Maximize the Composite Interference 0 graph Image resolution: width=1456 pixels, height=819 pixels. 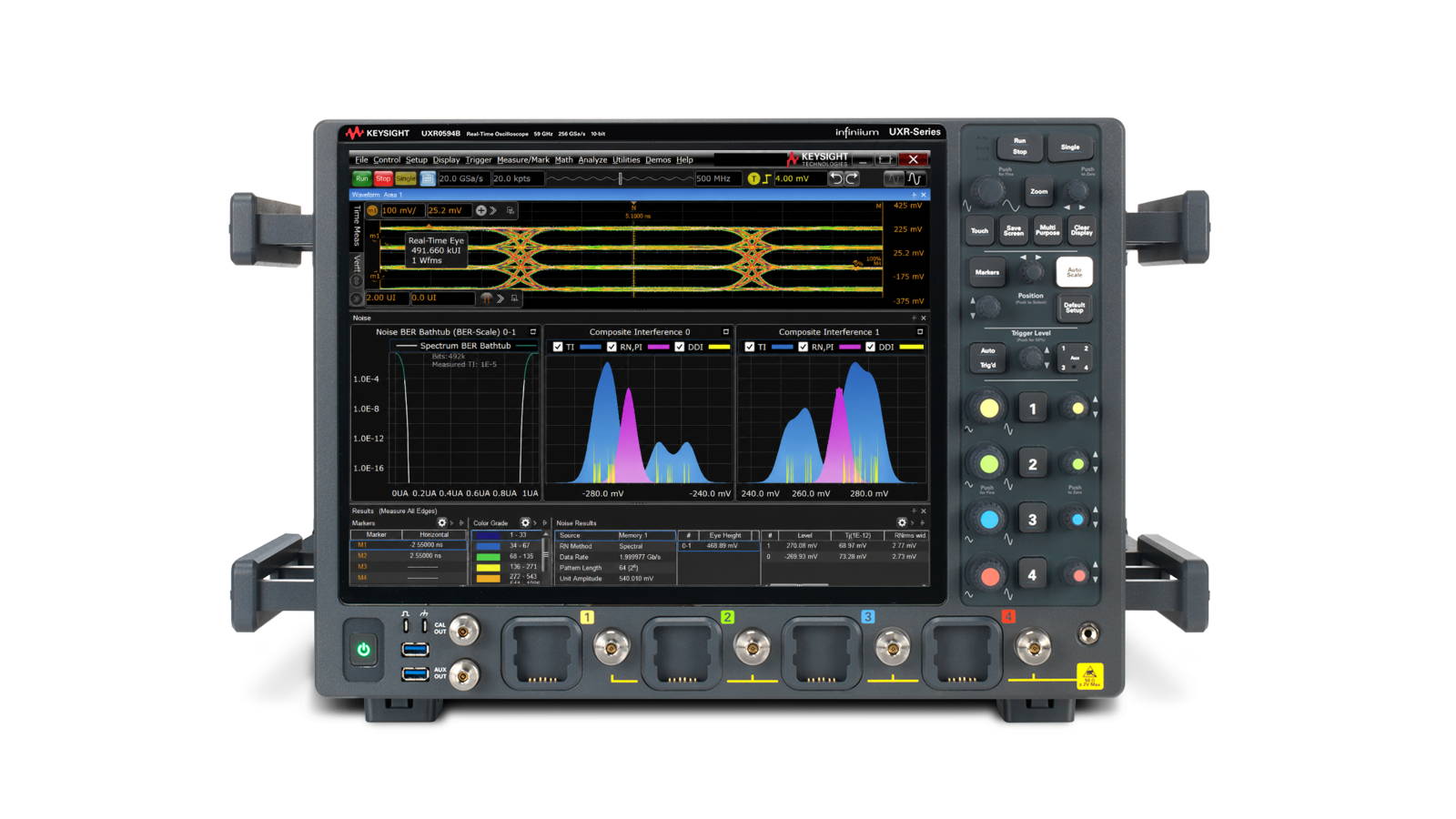(x=726, y=332)
